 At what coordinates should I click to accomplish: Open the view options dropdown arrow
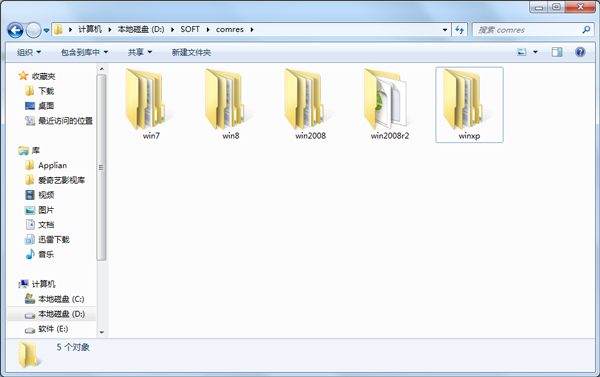(x=535, y=52)
